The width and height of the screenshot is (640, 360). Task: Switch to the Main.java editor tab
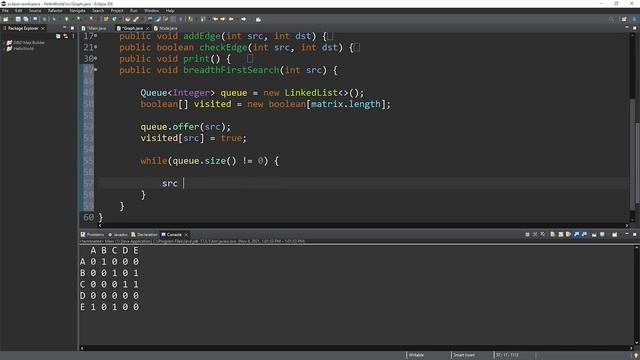tap(95, 28)
